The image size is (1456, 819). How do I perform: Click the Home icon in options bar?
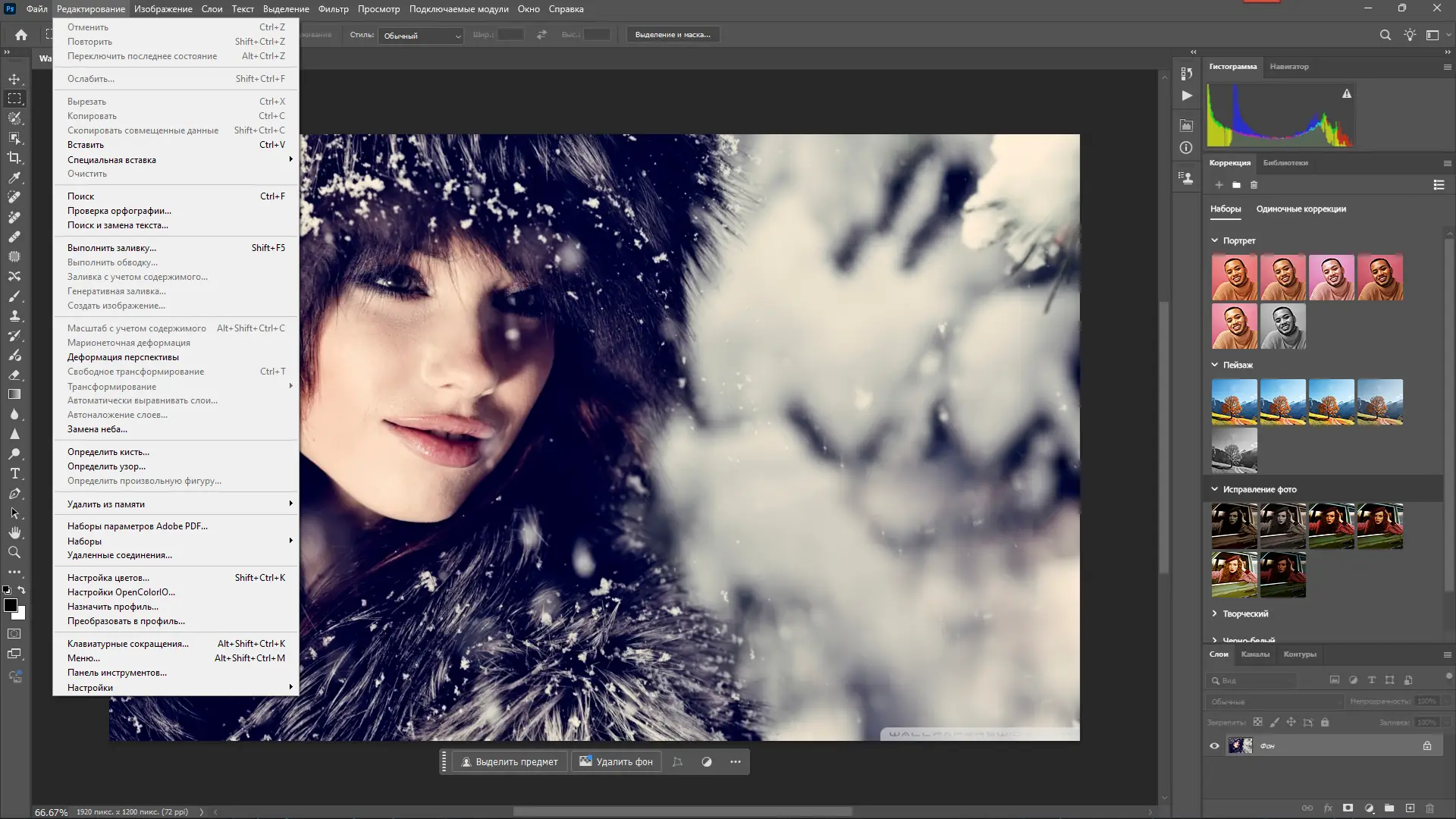click(x=21, y=35)
